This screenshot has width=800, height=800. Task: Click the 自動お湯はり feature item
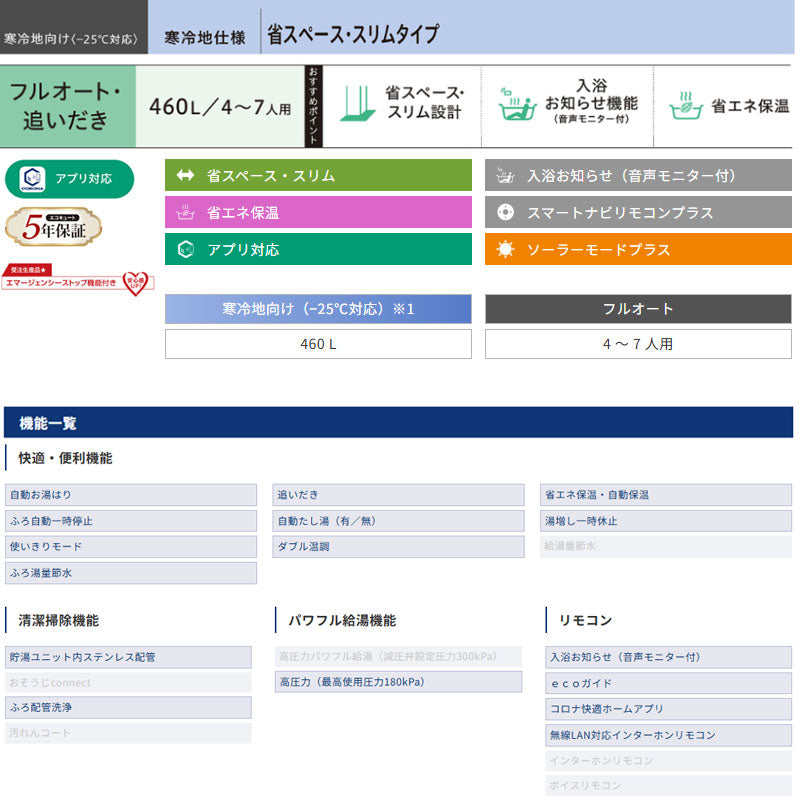[131, 495]
